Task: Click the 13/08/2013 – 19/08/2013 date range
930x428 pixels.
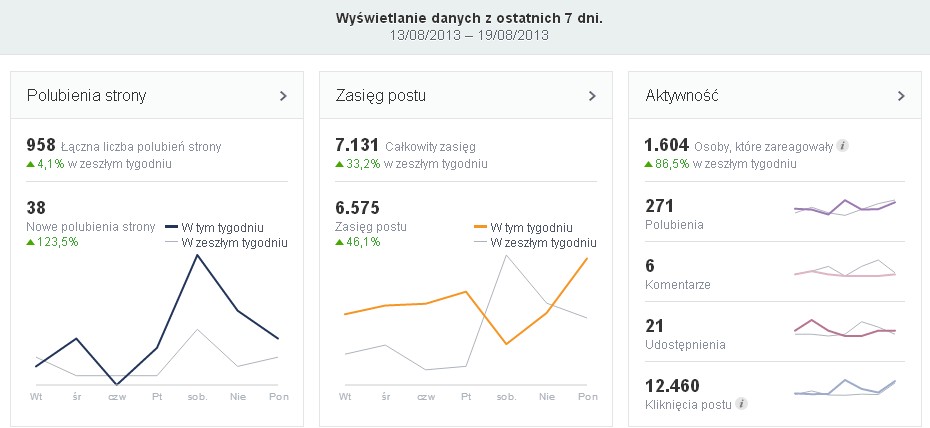Action: click(x=464, y=35)
